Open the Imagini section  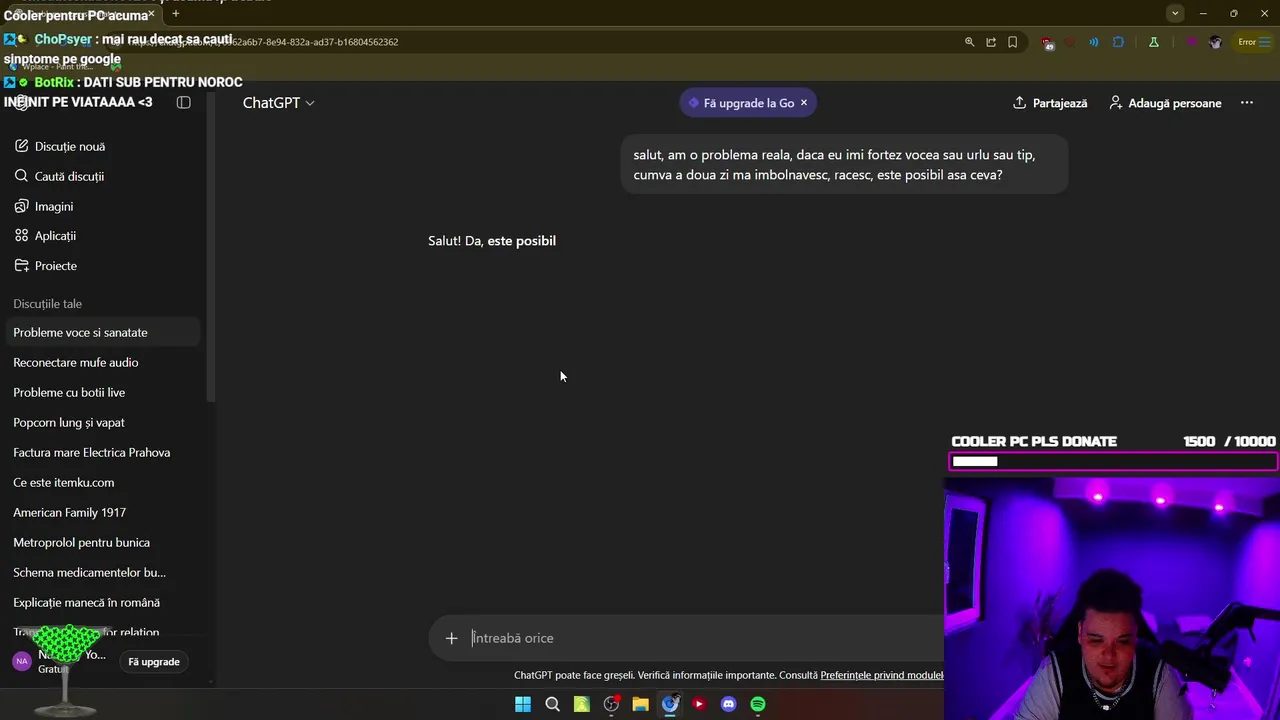tap(44, 206)
